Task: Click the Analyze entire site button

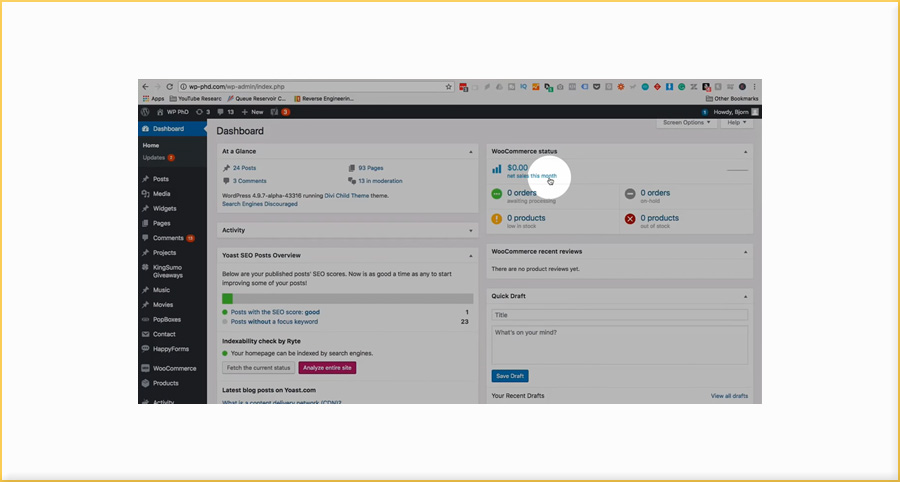Action: 327,368
